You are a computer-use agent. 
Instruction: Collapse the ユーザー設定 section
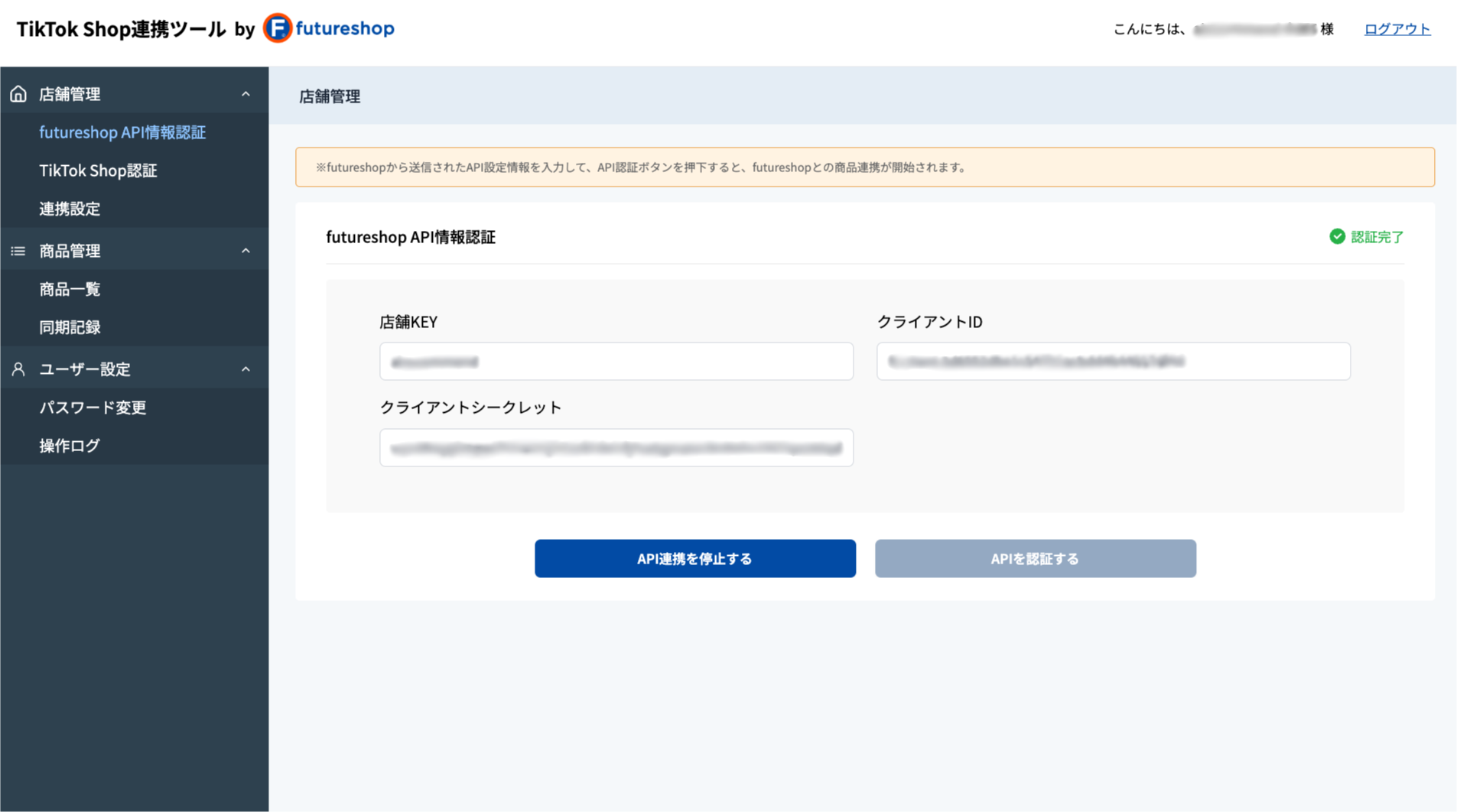[x=246, y=369]
